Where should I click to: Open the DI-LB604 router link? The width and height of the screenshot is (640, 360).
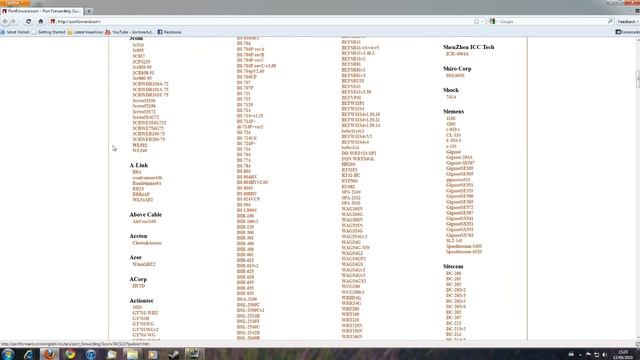(x=247, y=210)
